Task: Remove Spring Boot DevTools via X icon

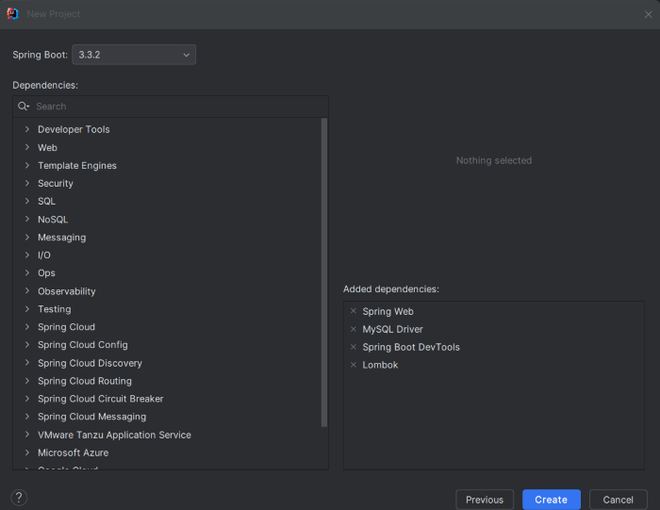Action: tap(353, 347)
